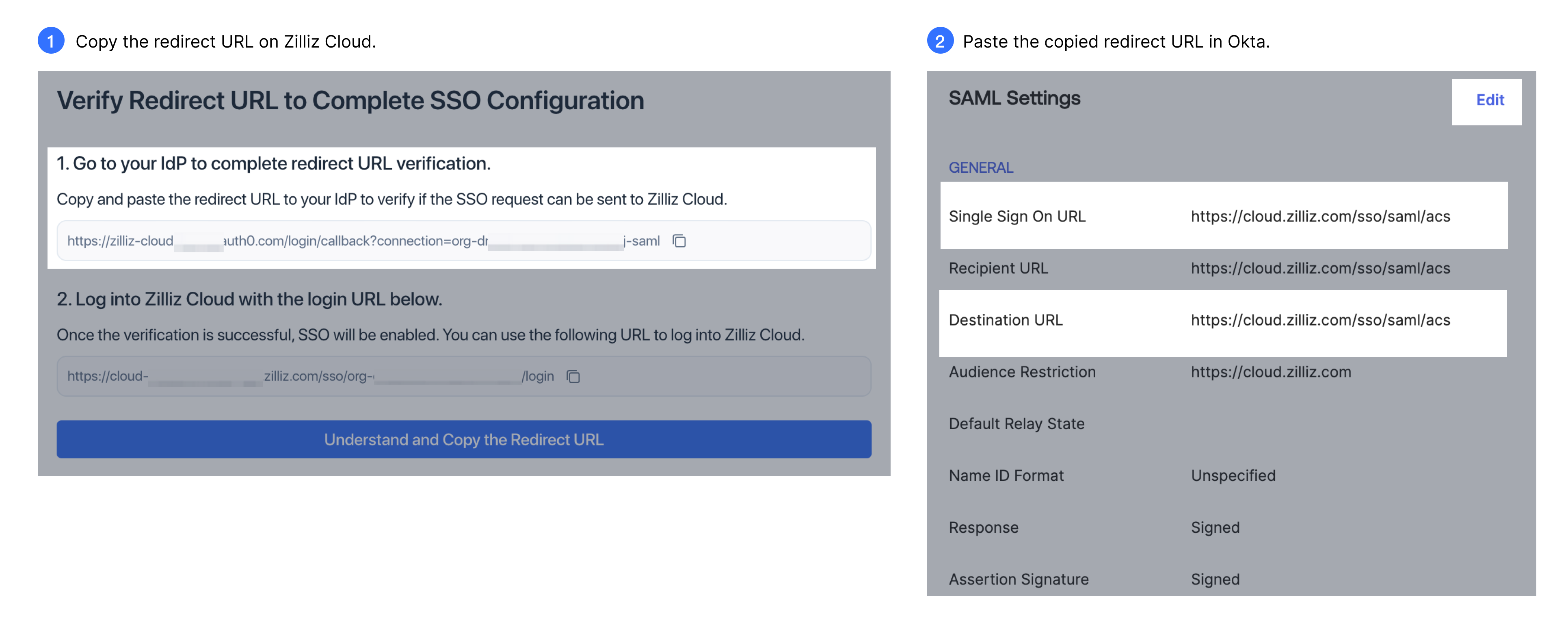Click the Recipient URL label
Viewport: 1568px width, 623px height.
tap(998, 268)
